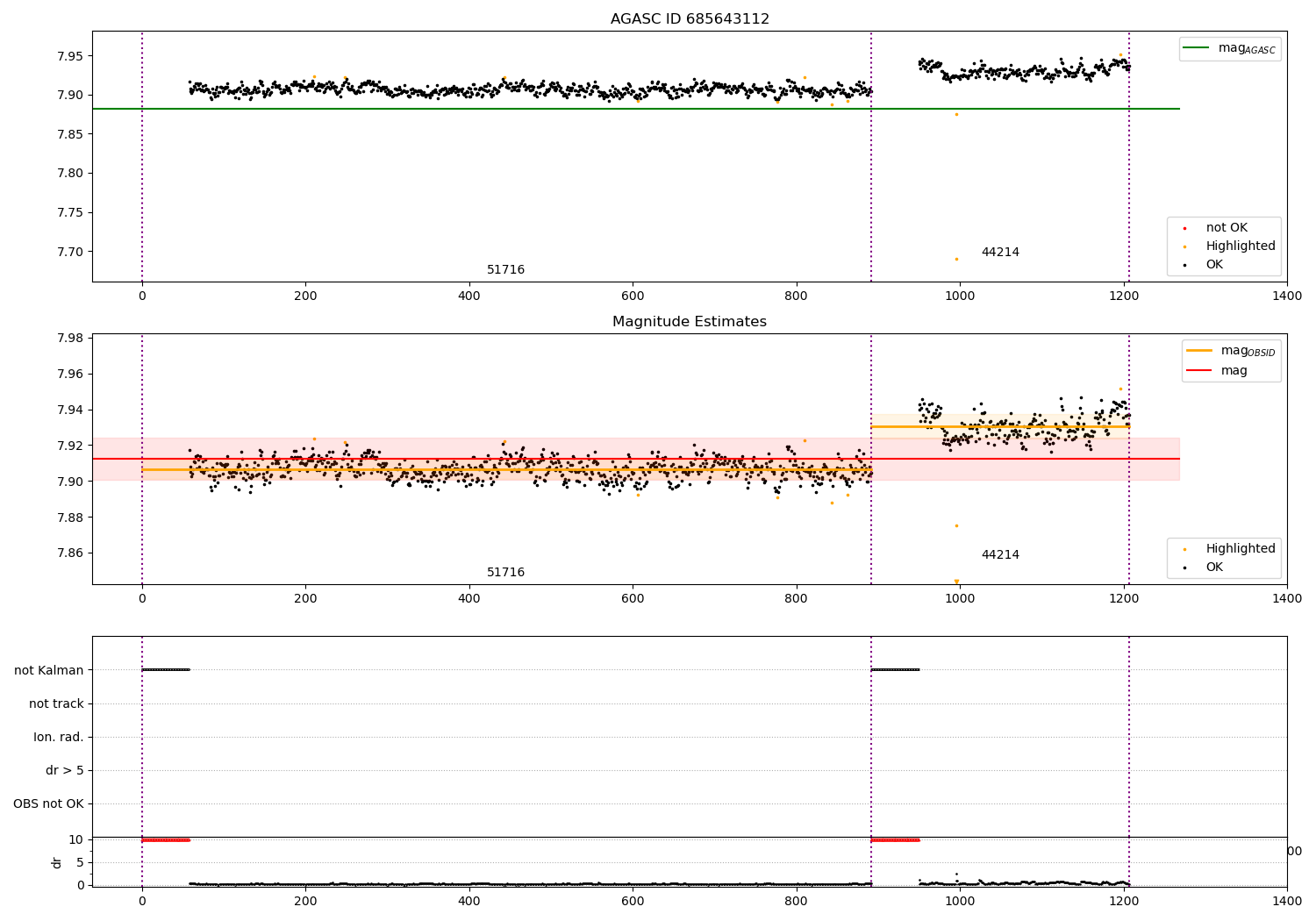Click the 5 tick on the dr axis

(x=81, y=862)
